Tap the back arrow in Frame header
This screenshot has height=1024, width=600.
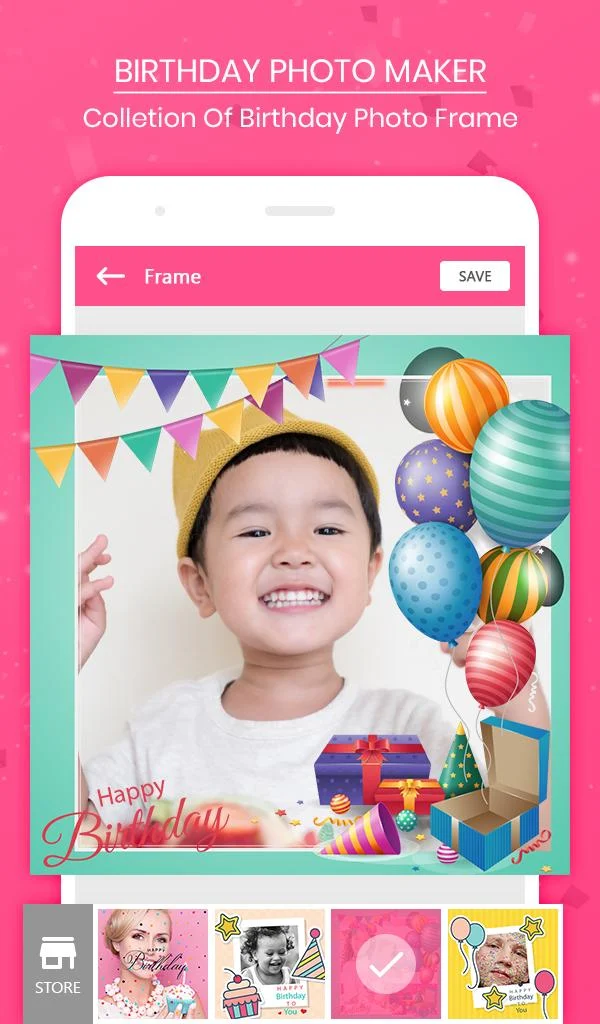[110, 276]
